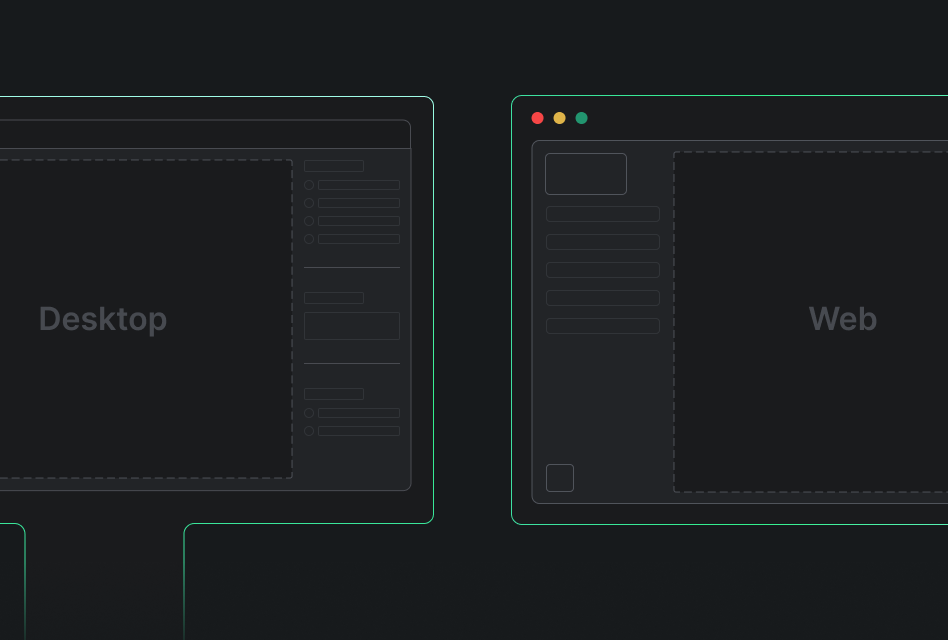Click the green traffic light on the Web window
Screen dimensions: 948x640
pos(581,117)
